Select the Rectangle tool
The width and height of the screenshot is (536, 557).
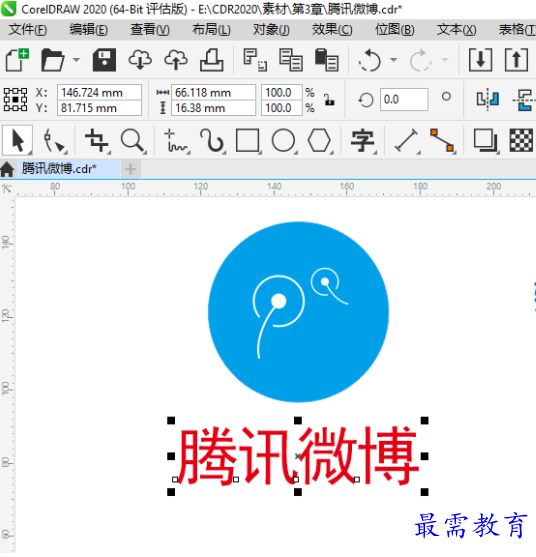point(248,141)
